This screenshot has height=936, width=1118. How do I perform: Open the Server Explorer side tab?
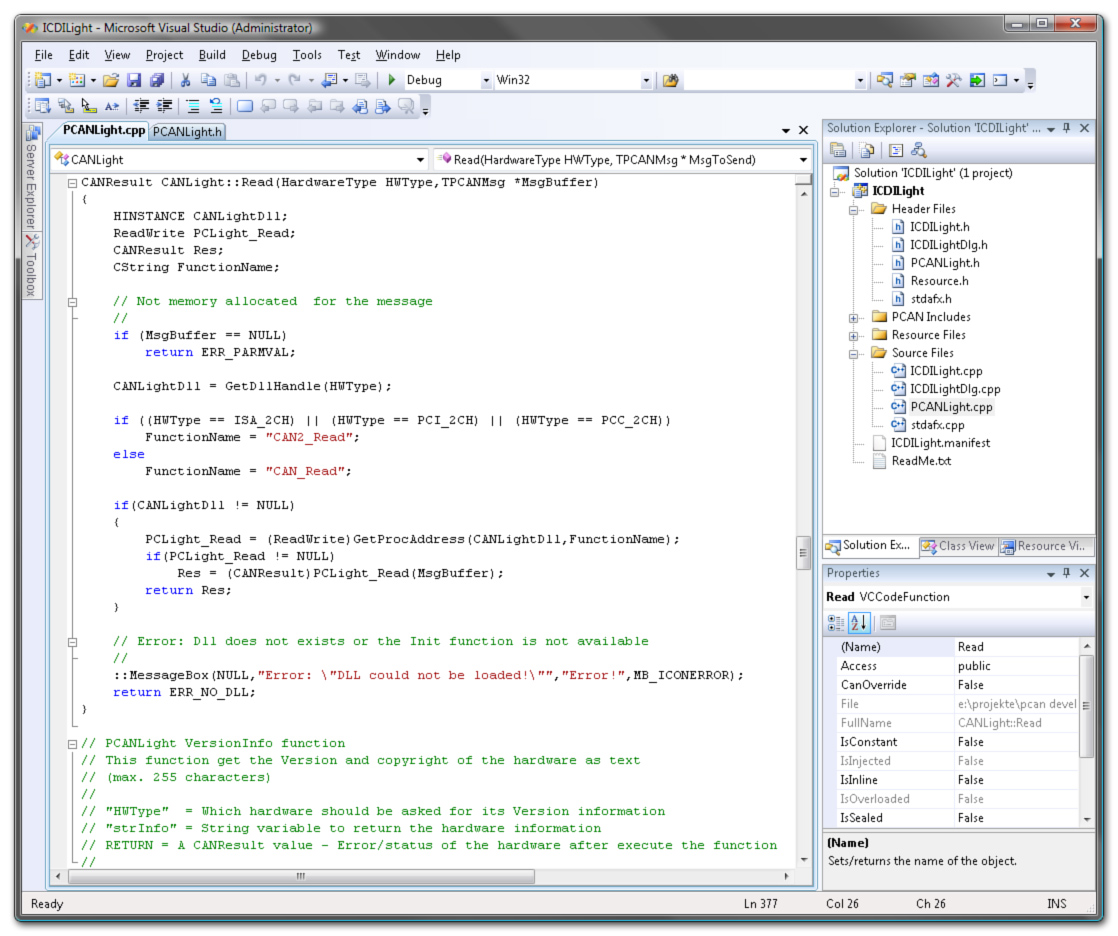coord(32,178)
